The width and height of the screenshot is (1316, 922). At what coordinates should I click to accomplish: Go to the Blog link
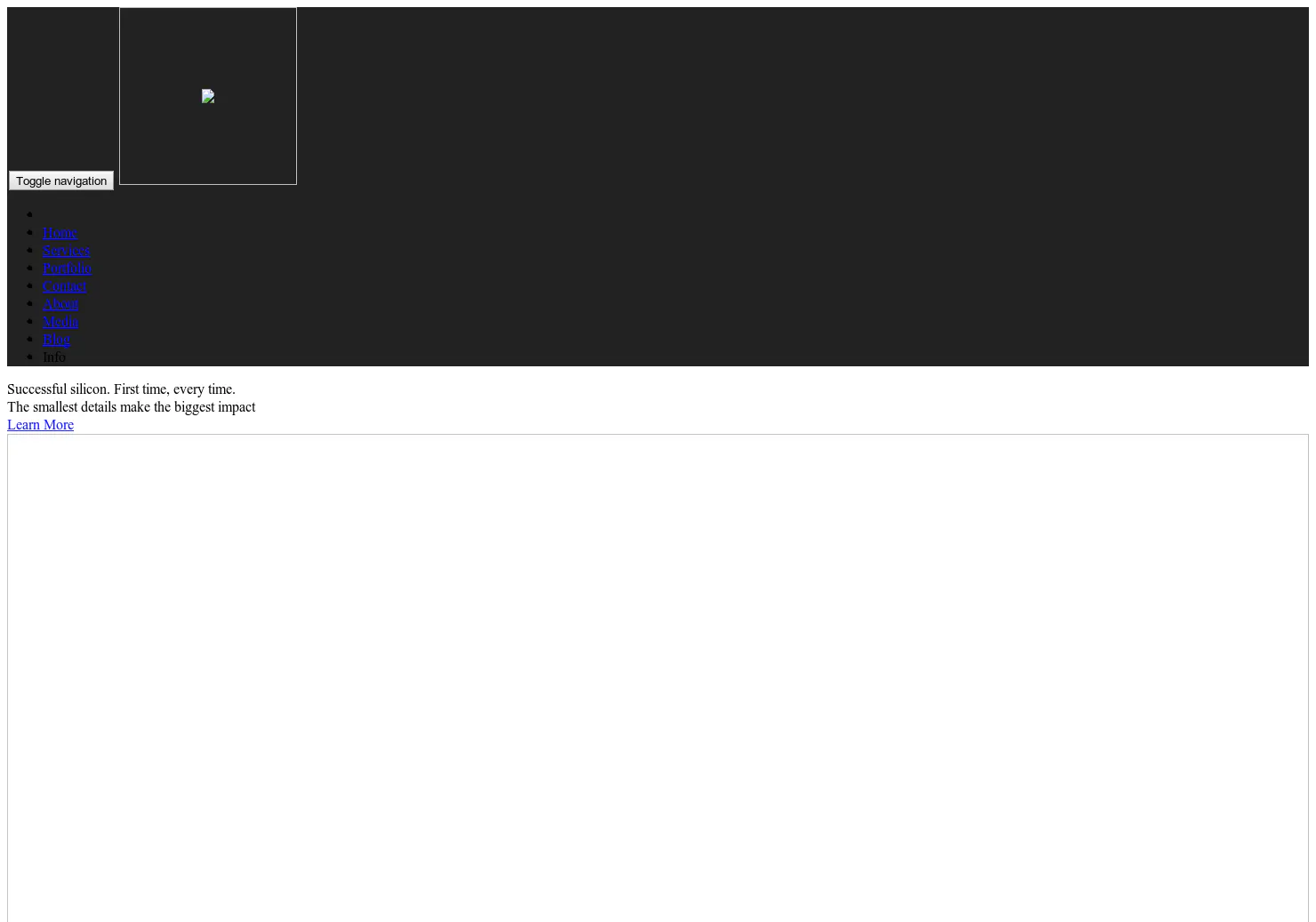[56, 339]
